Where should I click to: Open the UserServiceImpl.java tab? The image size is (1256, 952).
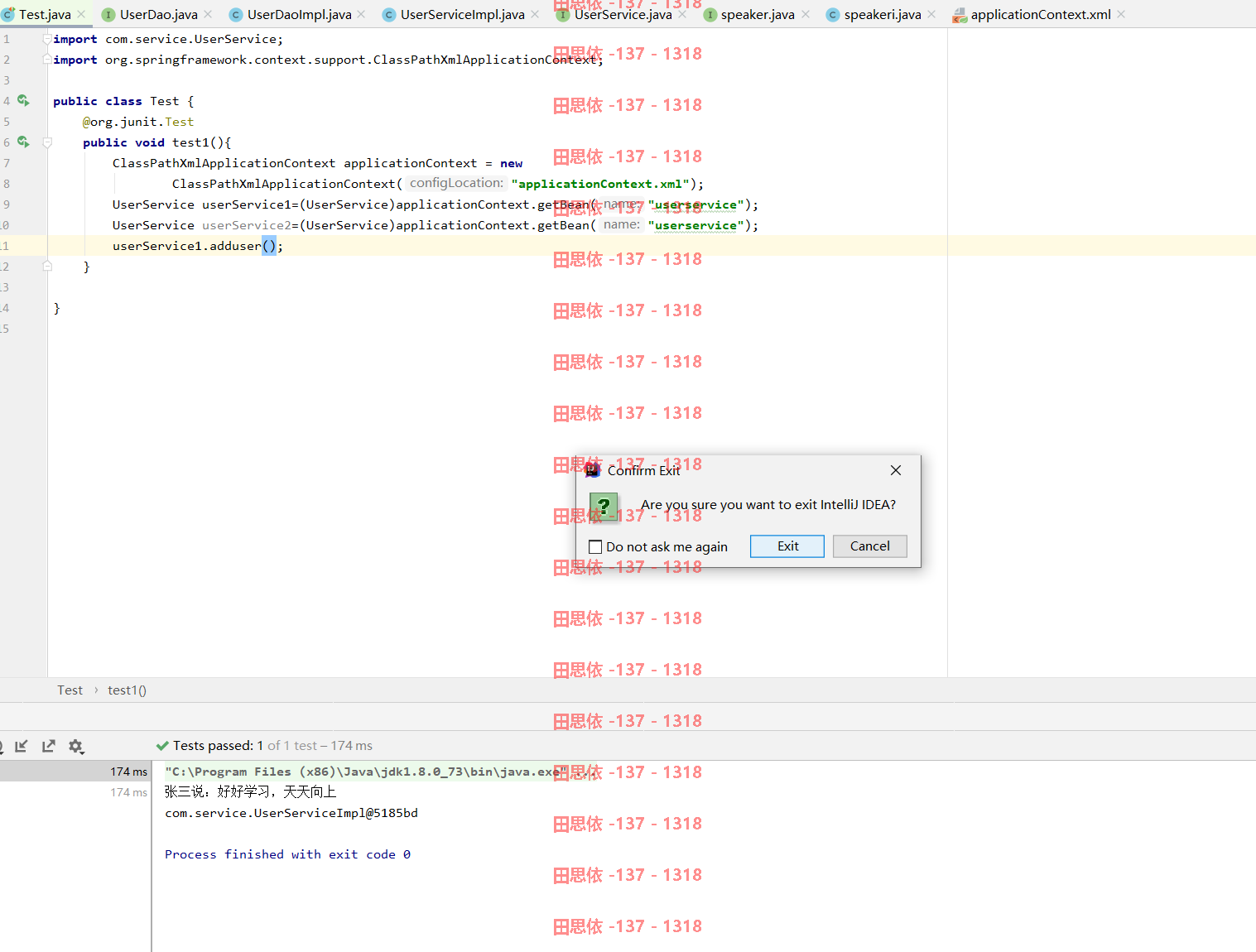point(462,14)
